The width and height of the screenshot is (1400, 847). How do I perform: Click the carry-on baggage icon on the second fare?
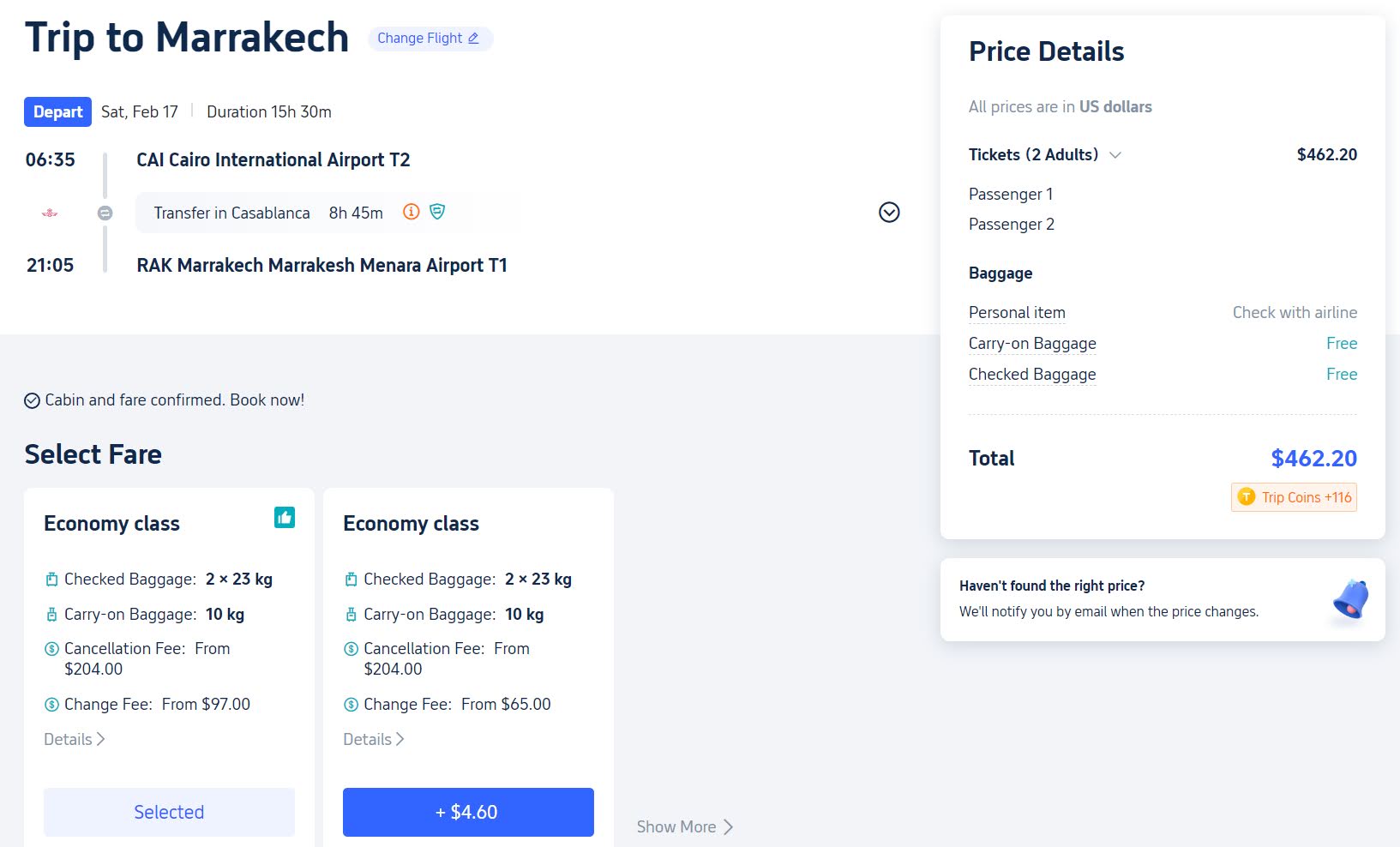pyautogui.click(x=351, y=614)
